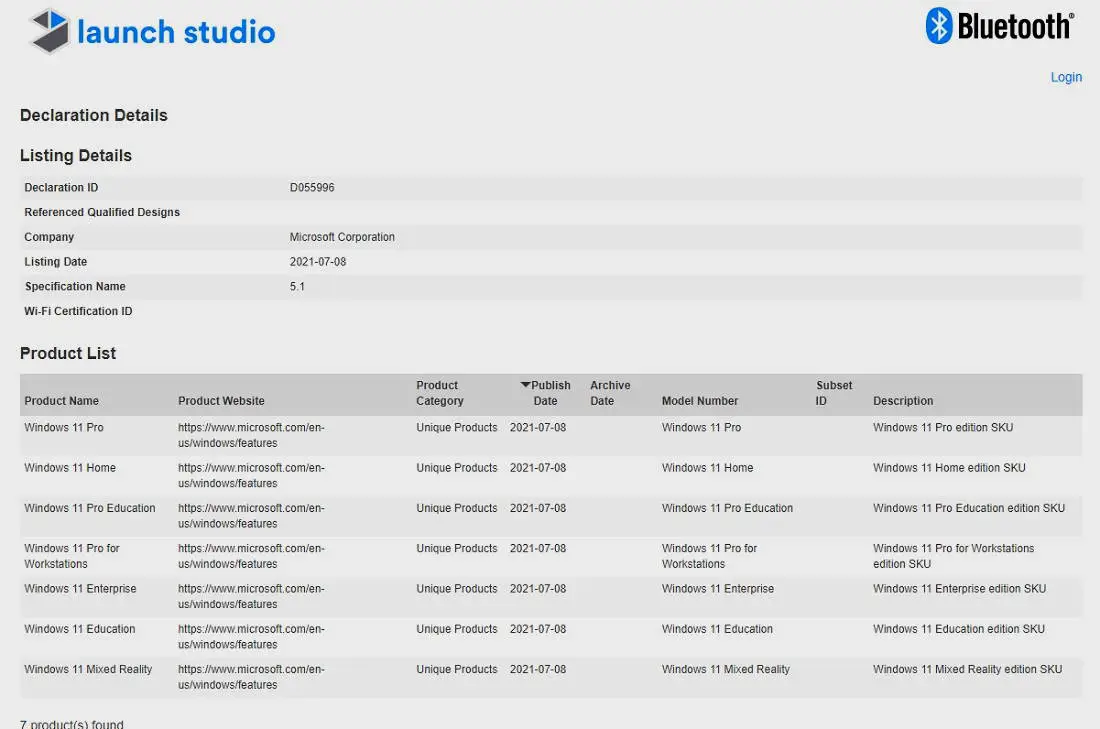Open the website link for Windows 11 Pro for Workstations

(251, 556)
